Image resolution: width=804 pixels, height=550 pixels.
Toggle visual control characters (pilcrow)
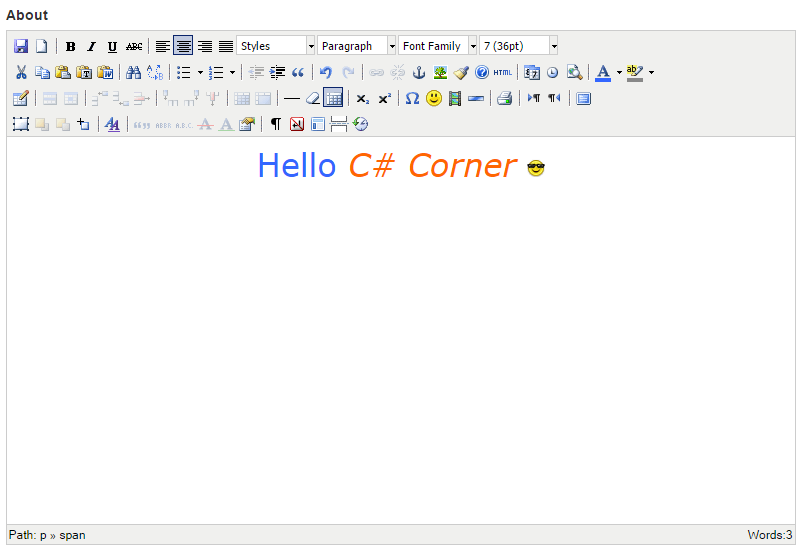[x=276, y=124]
